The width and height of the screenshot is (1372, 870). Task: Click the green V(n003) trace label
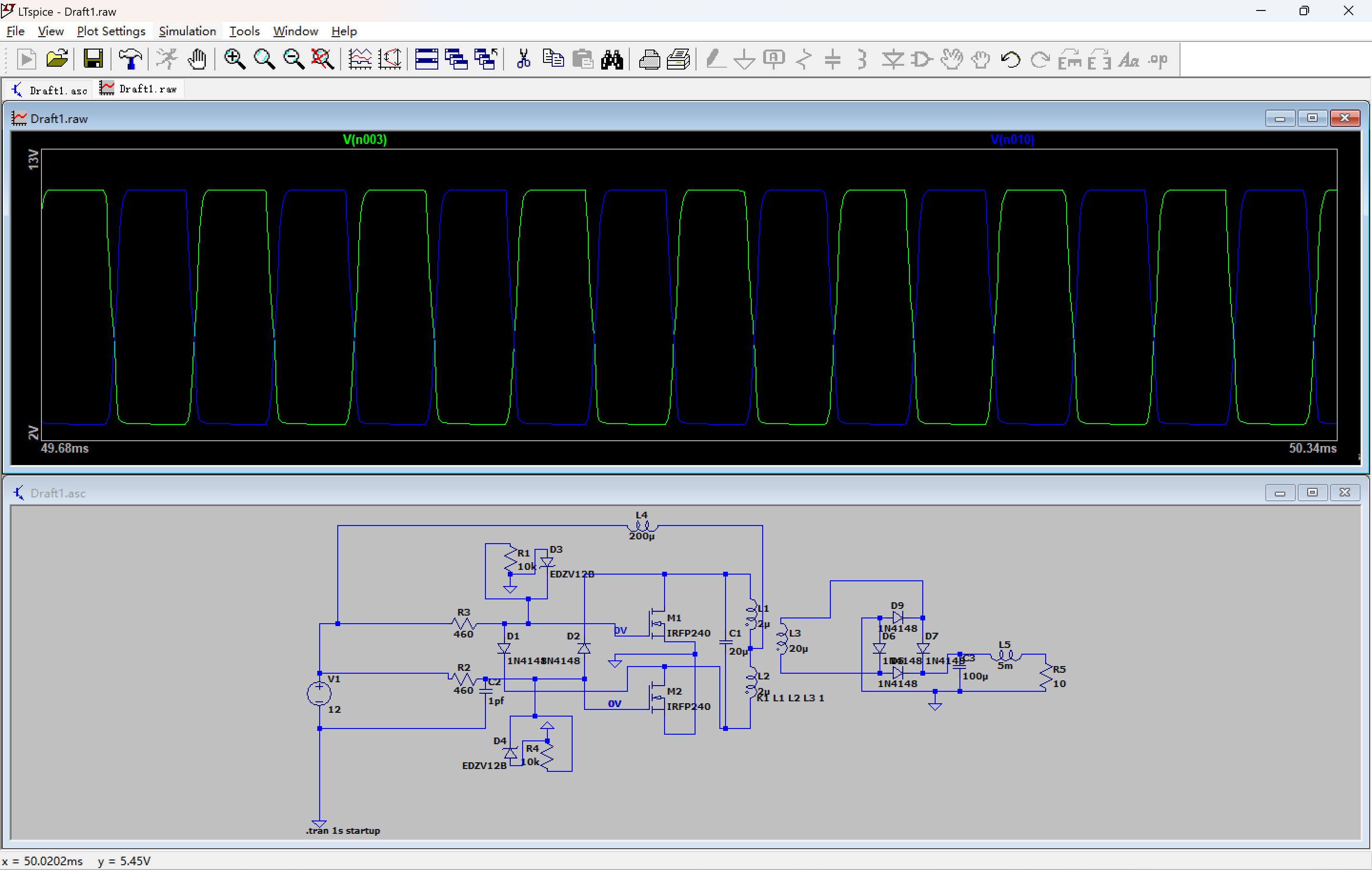[x=364, y=140]
